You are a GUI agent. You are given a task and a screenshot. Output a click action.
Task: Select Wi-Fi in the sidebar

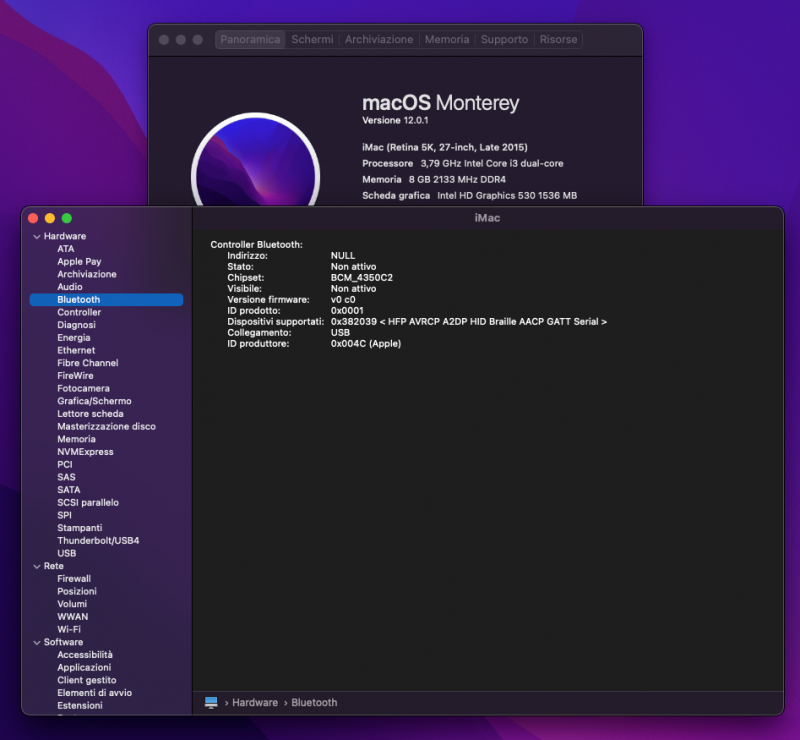(69, 630)
